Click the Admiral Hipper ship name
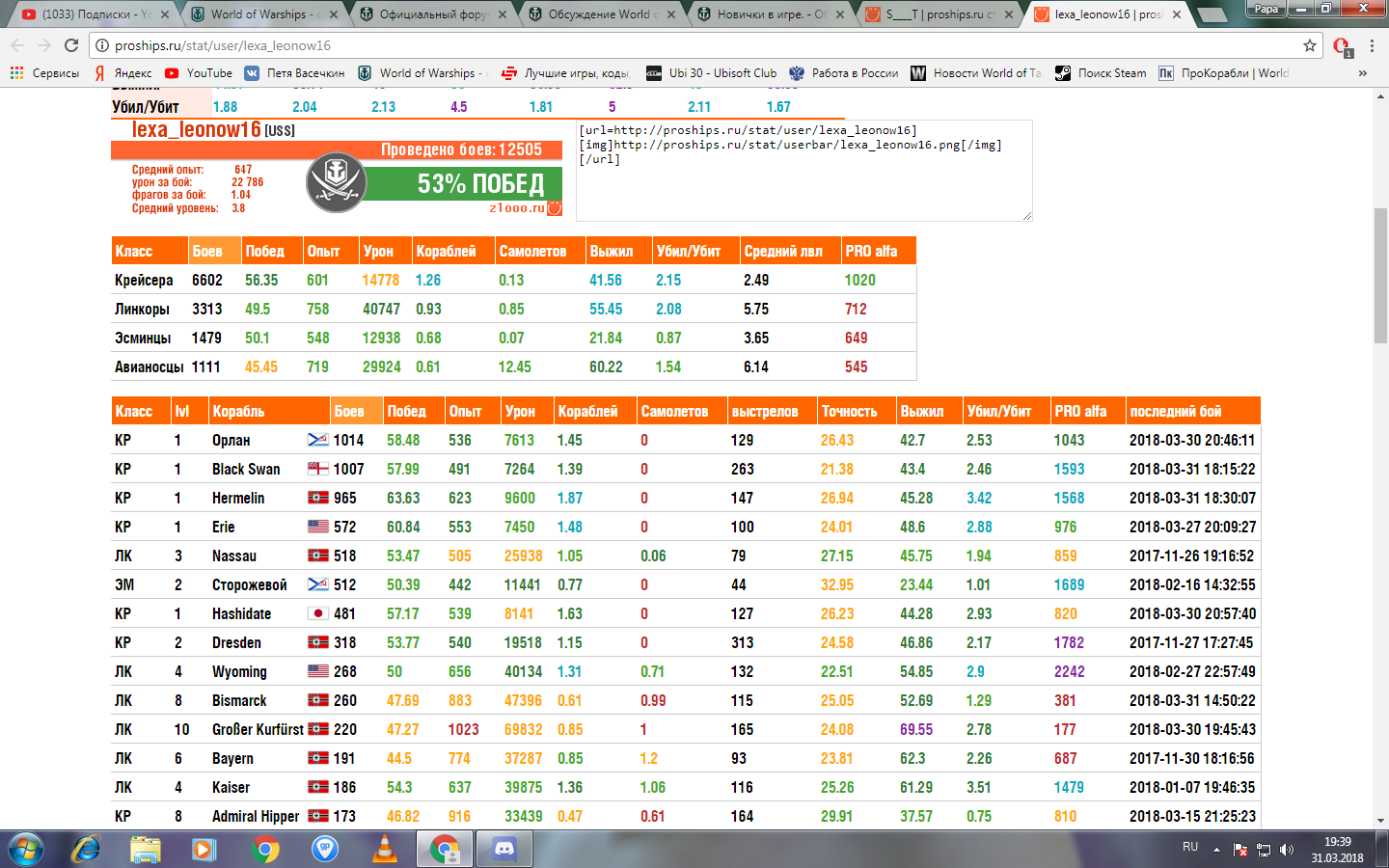The height and width of the screenshot is (868, 1389). (256, 816)
